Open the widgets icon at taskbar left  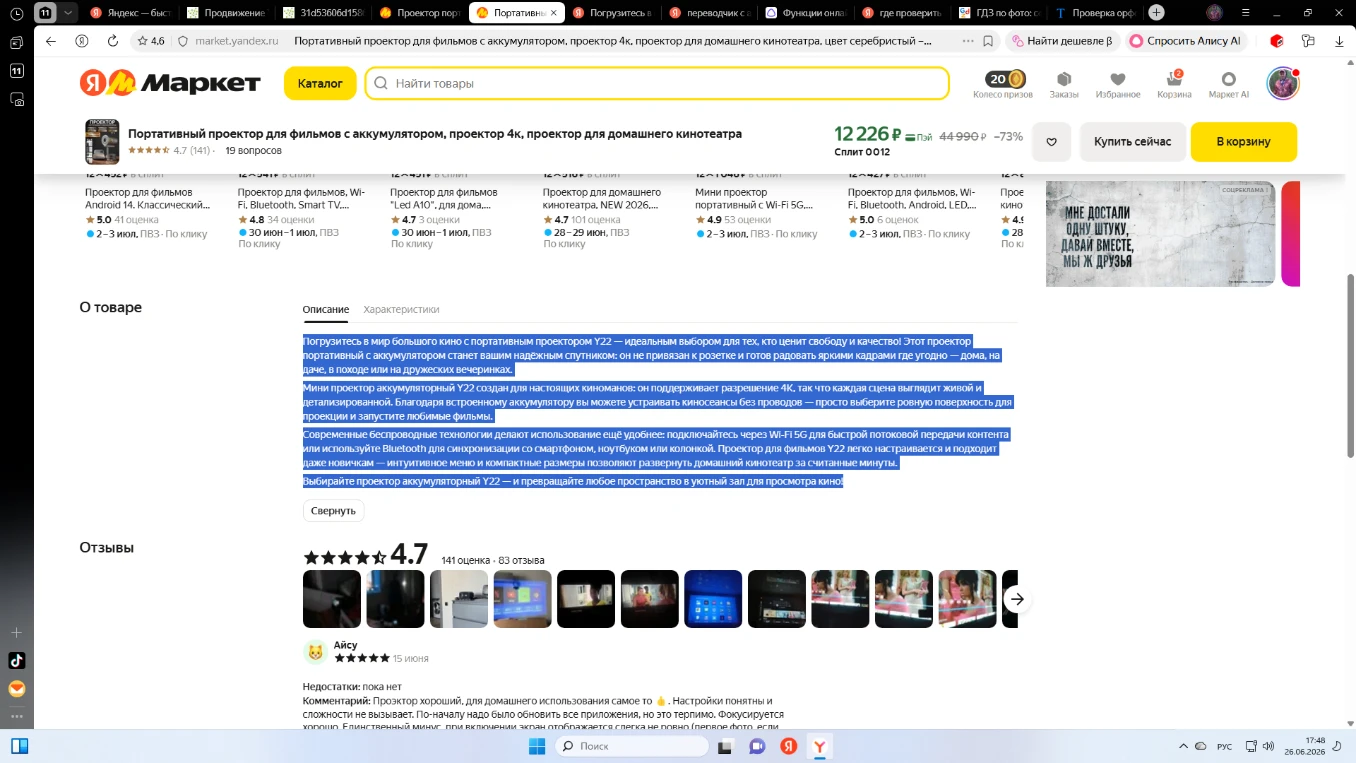[19, 746]
